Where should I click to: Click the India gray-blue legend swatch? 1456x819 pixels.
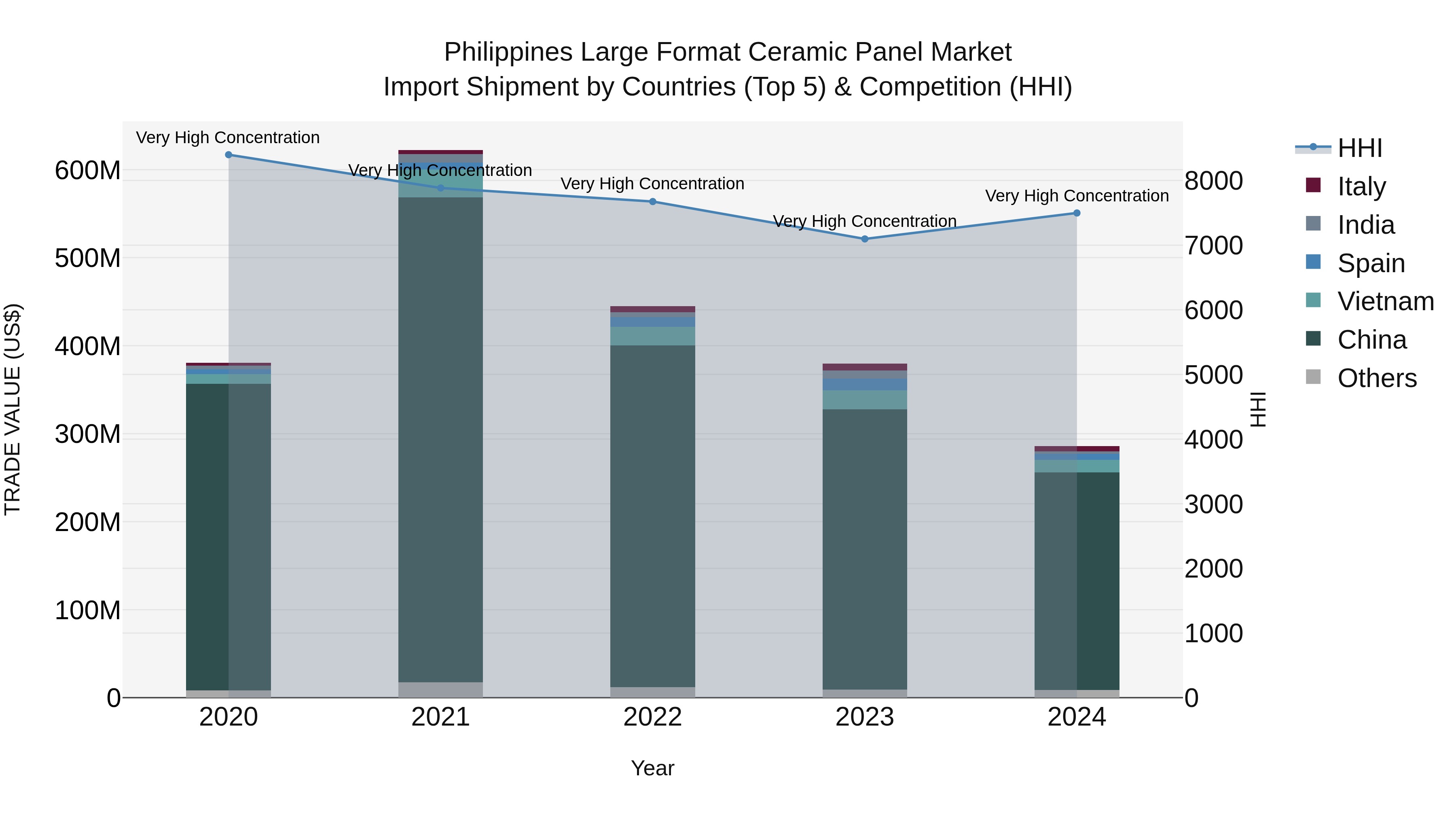1313,223
